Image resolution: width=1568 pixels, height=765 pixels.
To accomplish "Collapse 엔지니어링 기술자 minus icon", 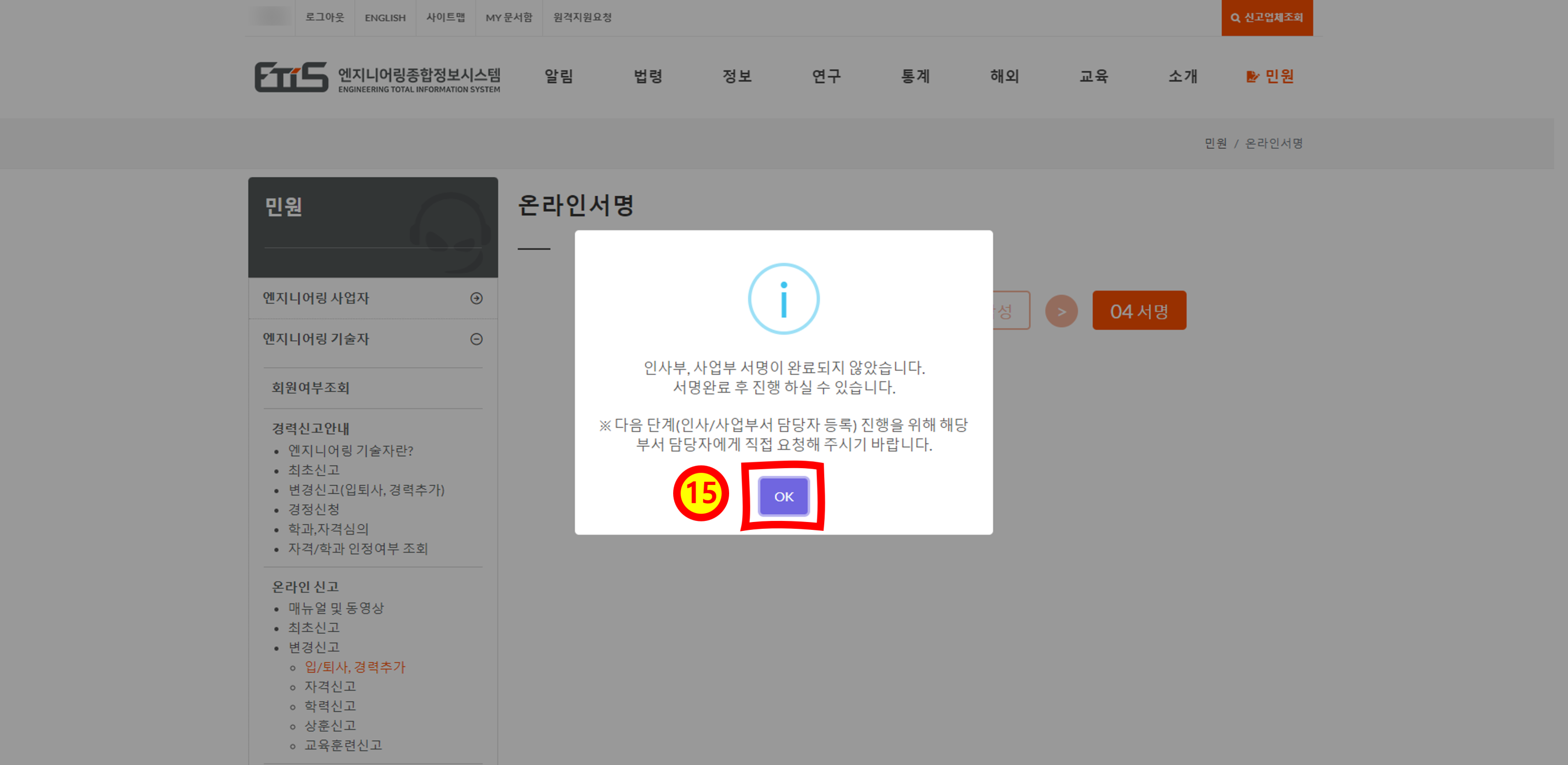I will [x=477, y=339].
